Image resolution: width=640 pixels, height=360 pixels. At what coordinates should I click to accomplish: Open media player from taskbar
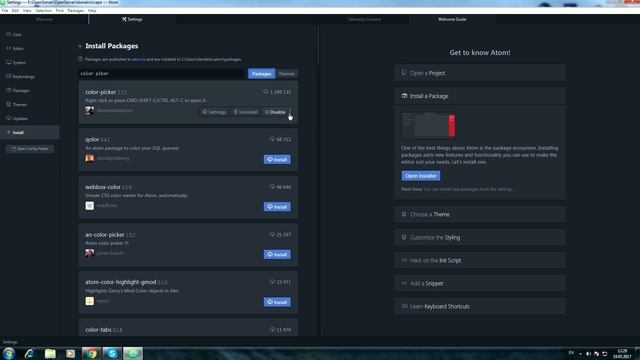point(70,353)
